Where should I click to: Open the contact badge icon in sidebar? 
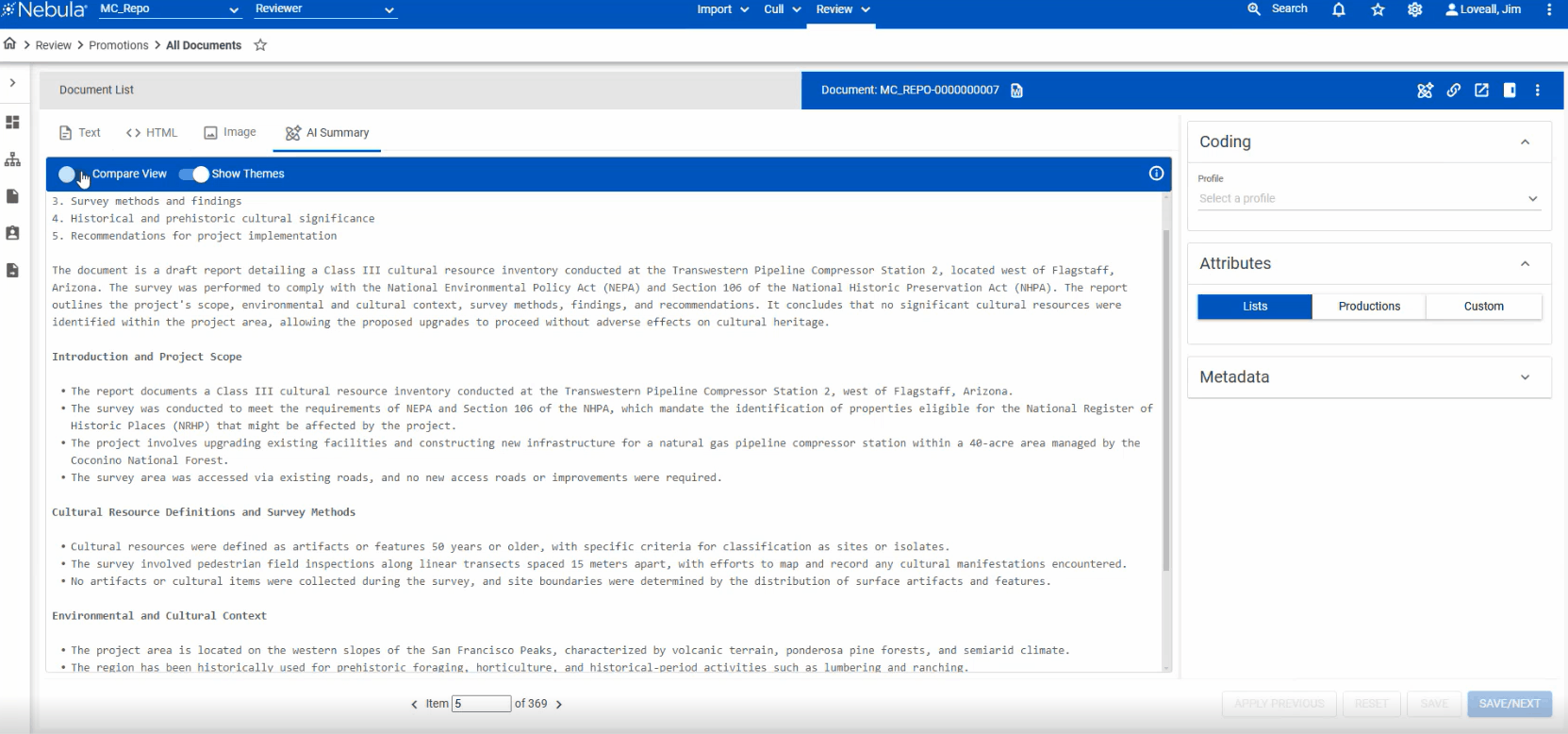coord(12,233)
